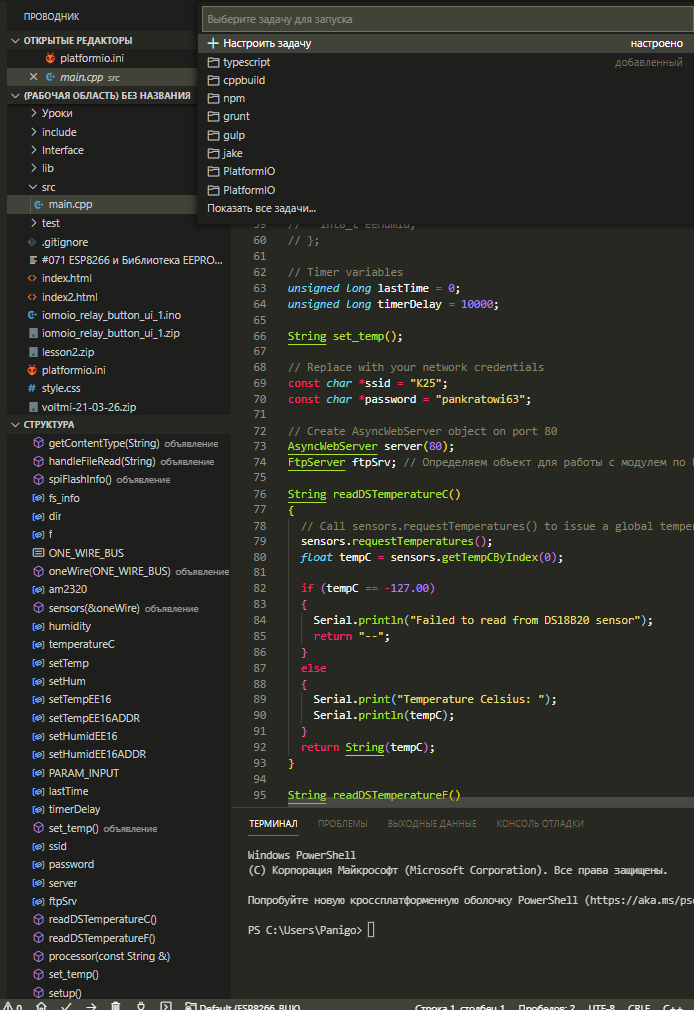Switch to the ПРОБЛЕМЫ tab
694x1010 pixels.
coord(342,824)
